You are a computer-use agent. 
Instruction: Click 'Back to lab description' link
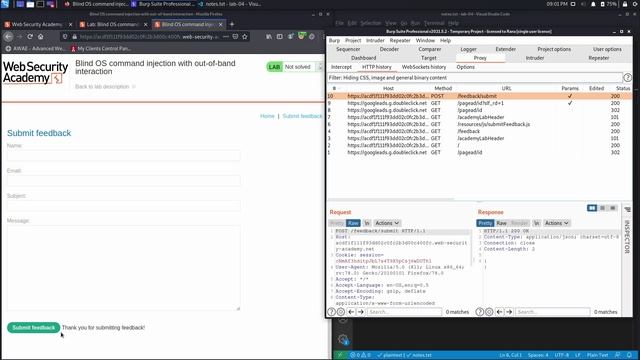(x=102, y=87)
